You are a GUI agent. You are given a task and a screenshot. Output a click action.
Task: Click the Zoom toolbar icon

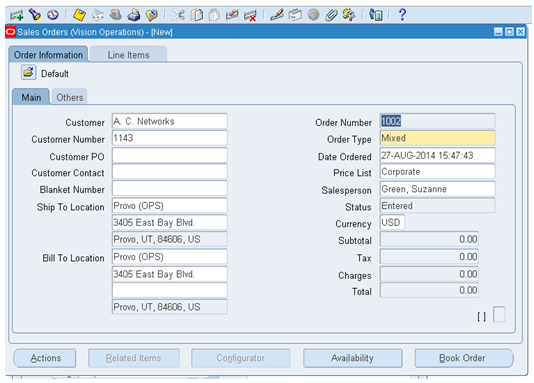(295, 15)
